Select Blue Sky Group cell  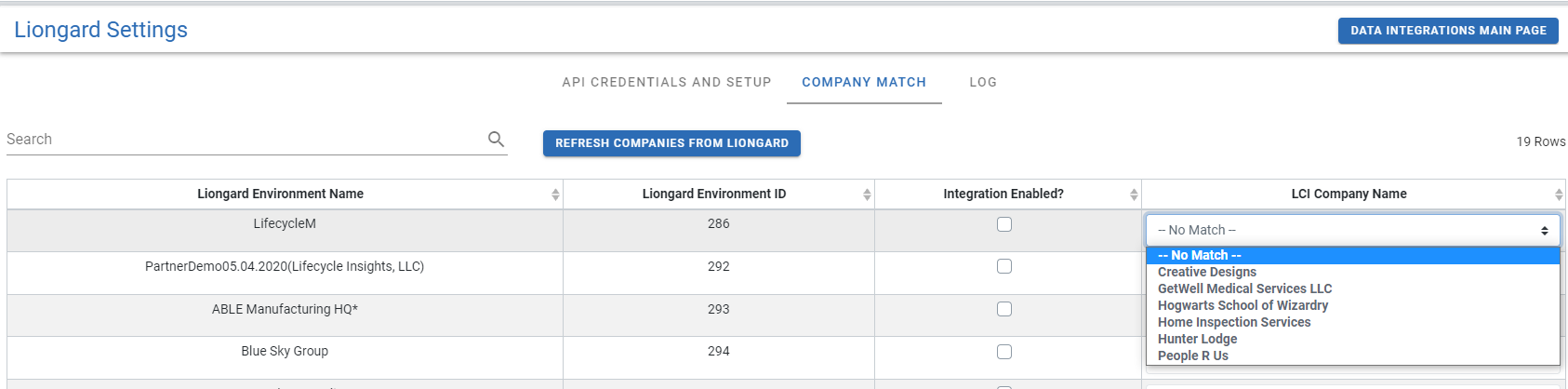(285, 357)
